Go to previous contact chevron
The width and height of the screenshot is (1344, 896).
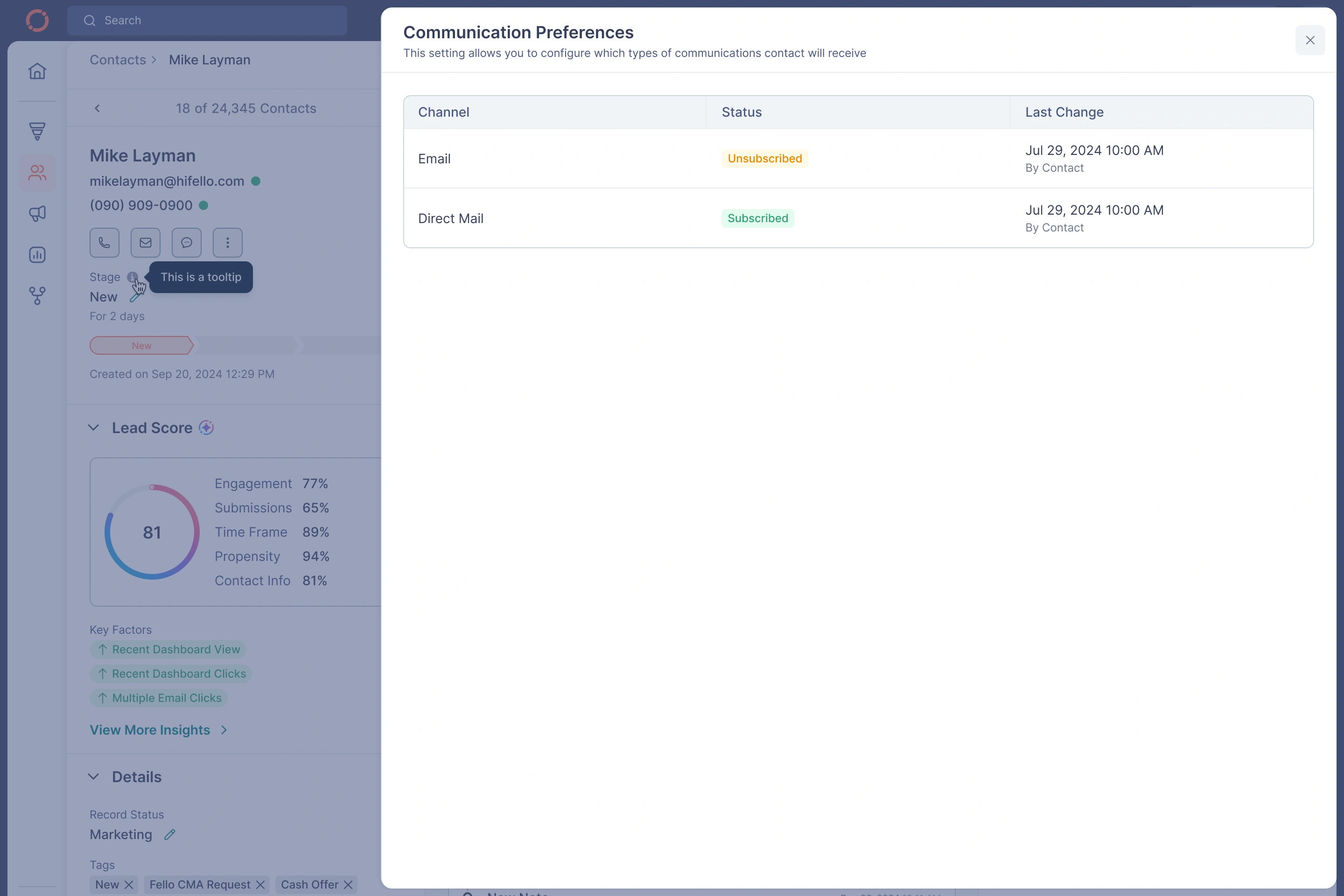click(x=97, y=109)
